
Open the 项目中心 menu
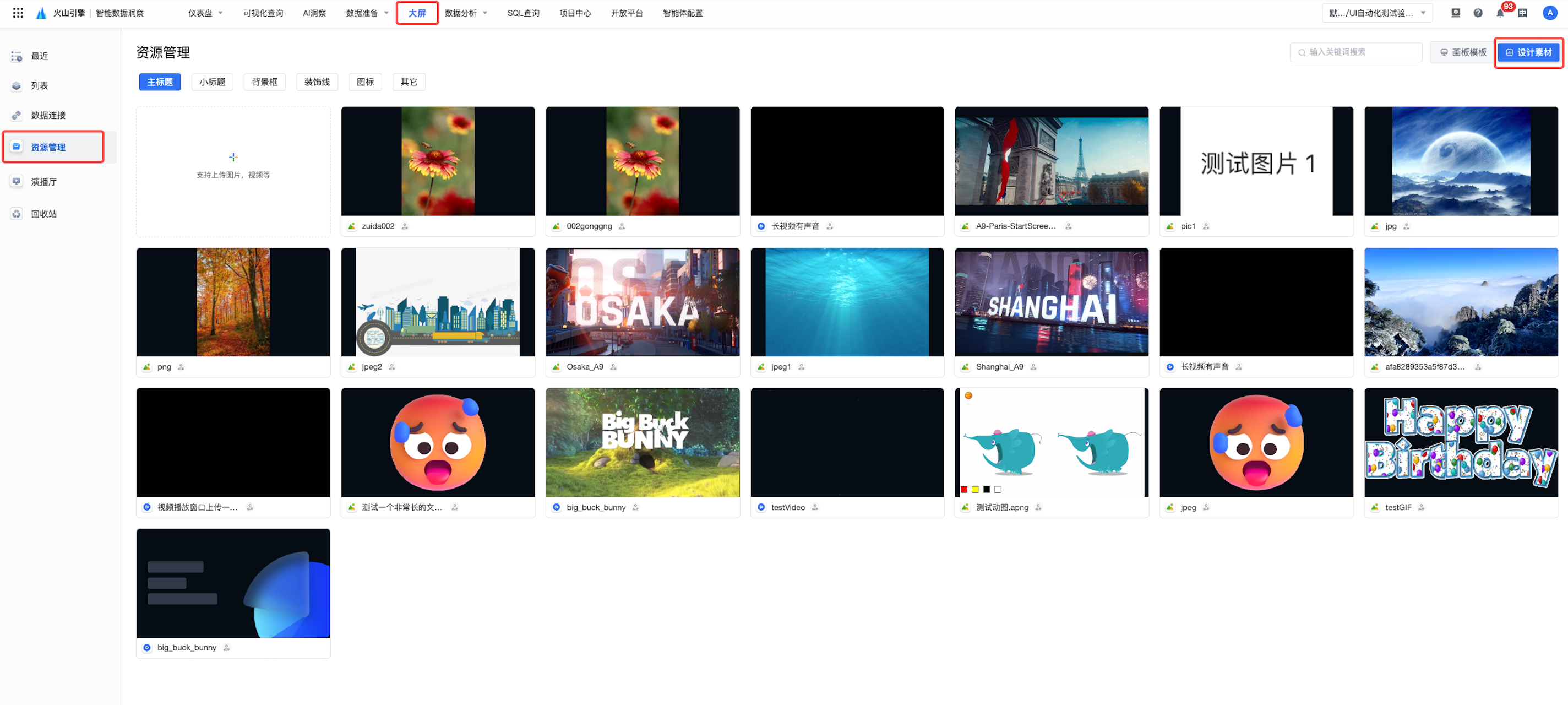tap(575, 13)
